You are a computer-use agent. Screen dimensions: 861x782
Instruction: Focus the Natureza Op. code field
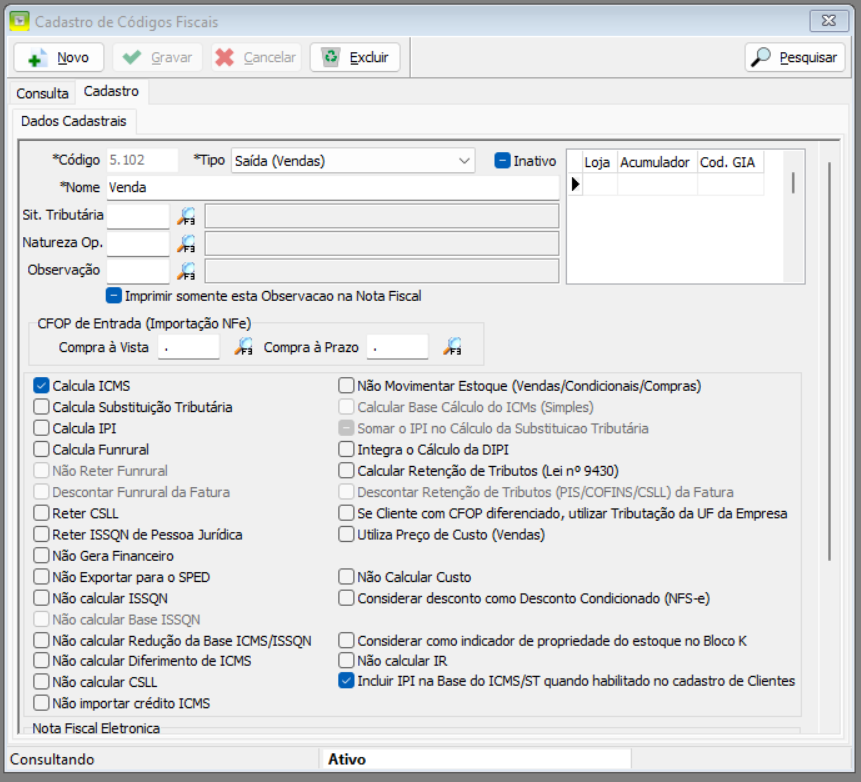[138, 243]
